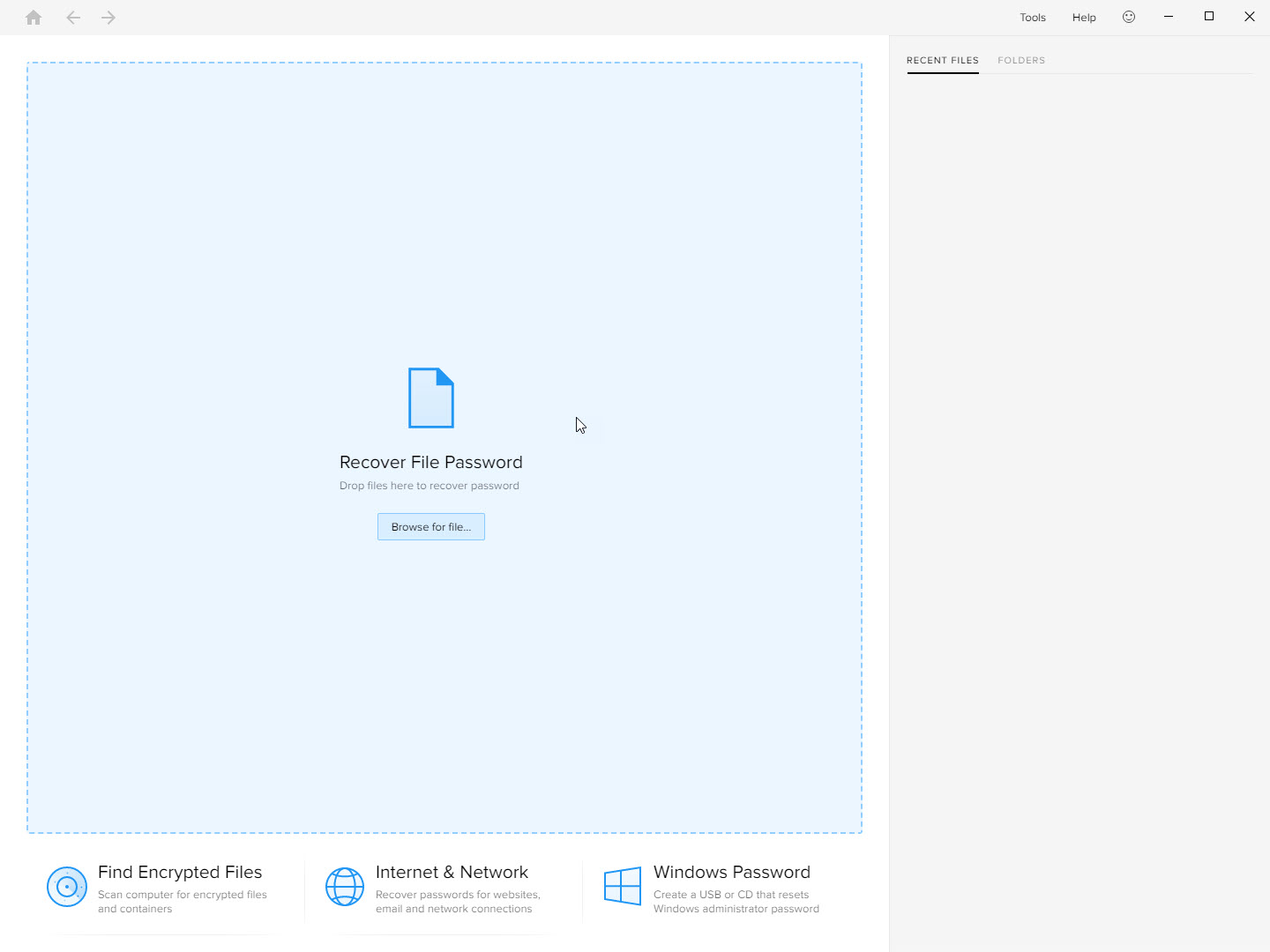Screen dimensions: 1270x952
Task: Open the smiley face feedback icon
Action: coord(1129,17)
